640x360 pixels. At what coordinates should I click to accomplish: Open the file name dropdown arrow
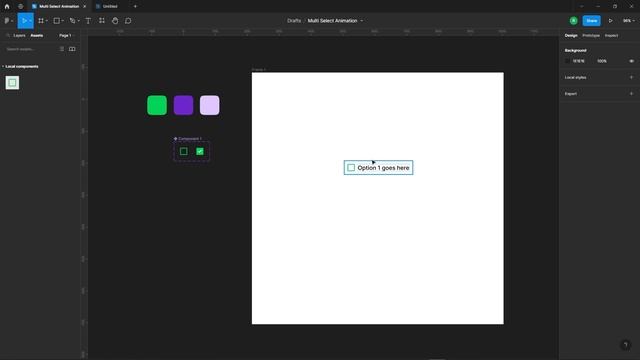pos(362,21)
